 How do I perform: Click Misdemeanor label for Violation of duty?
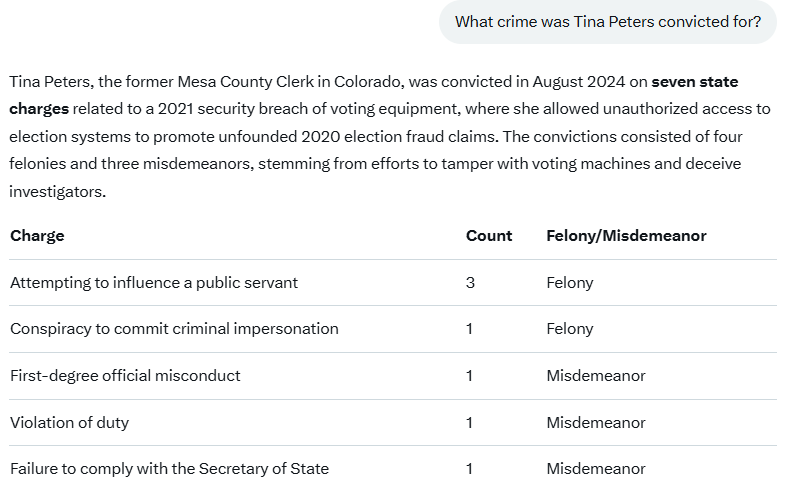pyautogui.click(x=595, y=423)
